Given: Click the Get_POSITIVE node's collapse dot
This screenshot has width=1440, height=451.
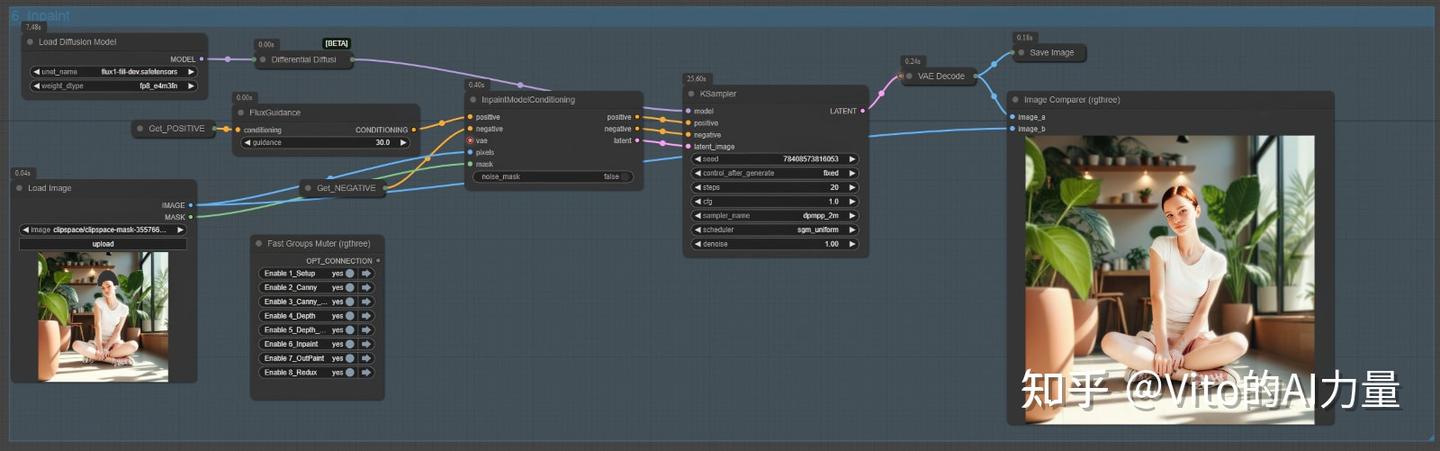Looking at the screenshot, I should (139, 128).
